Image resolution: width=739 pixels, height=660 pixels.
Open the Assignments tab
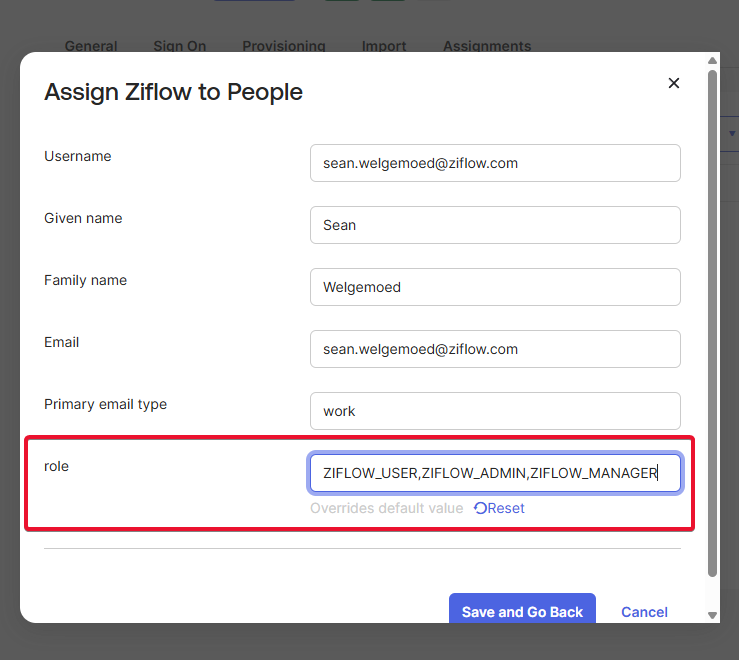(x=487, y=46)
